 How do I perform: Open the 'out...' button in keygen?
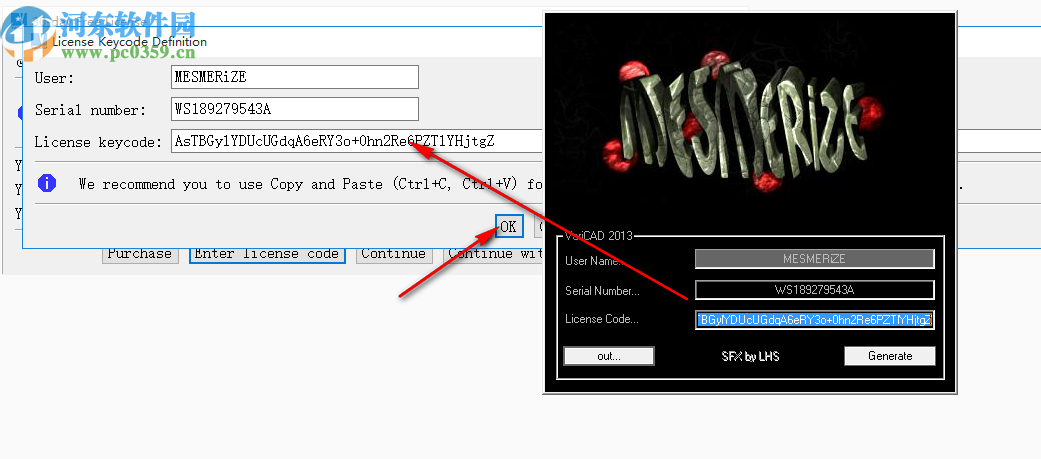(609, 356)
